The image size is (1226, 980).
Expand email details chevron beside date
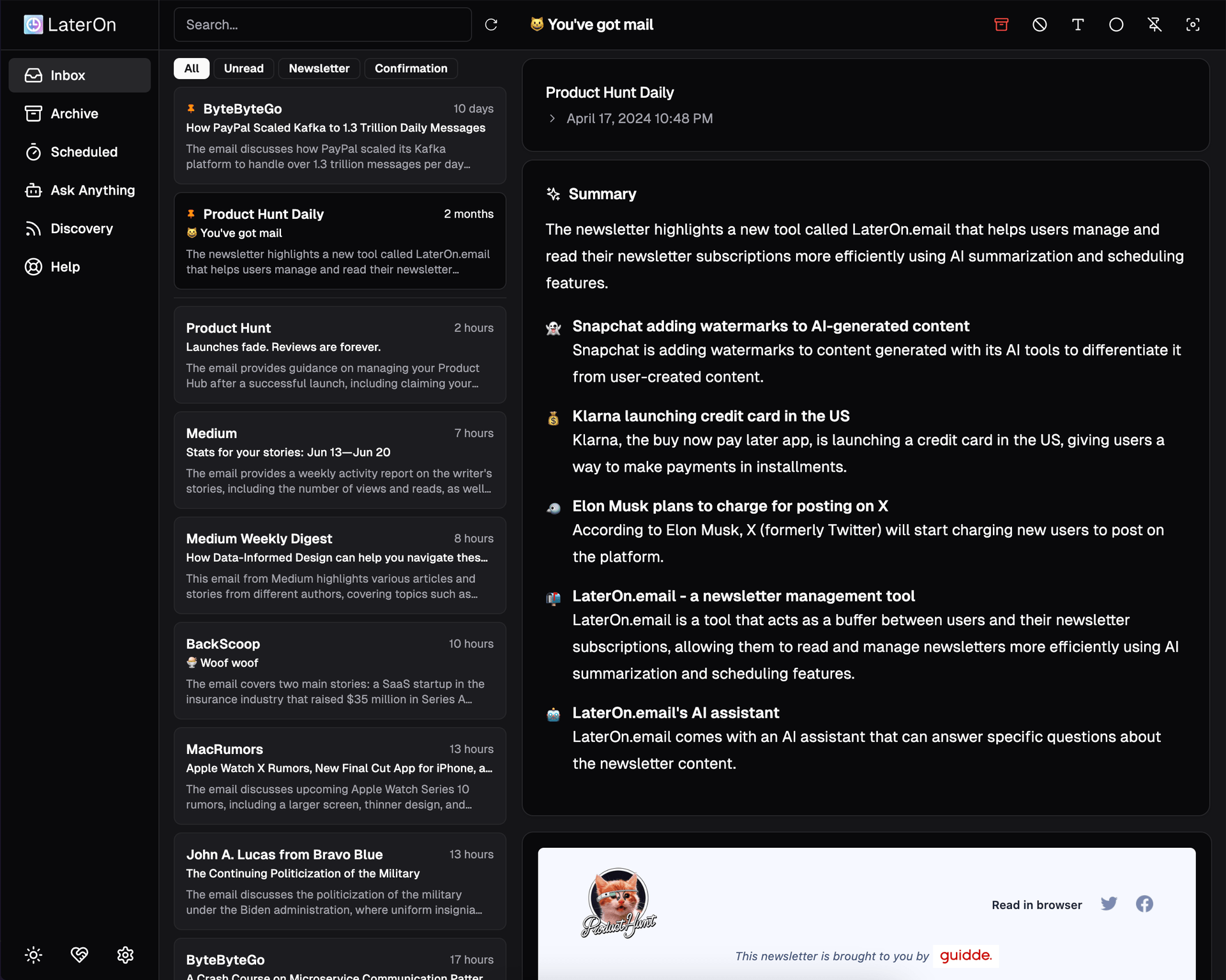(552, 119)
